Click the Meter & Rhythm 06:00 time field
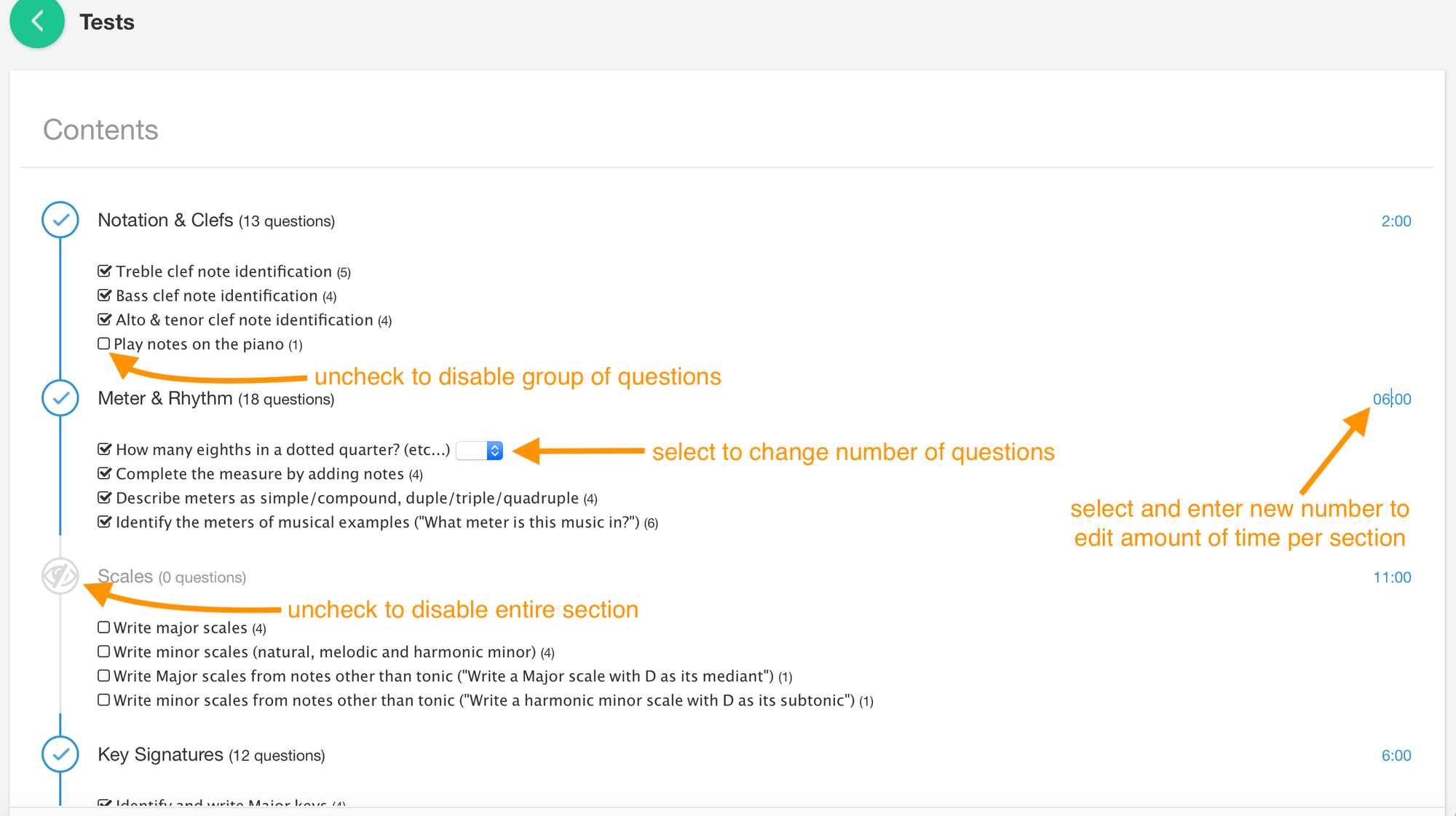The height and width of the screenshot is (816, 1456). pyautogui.click(x=1392, y=399)
